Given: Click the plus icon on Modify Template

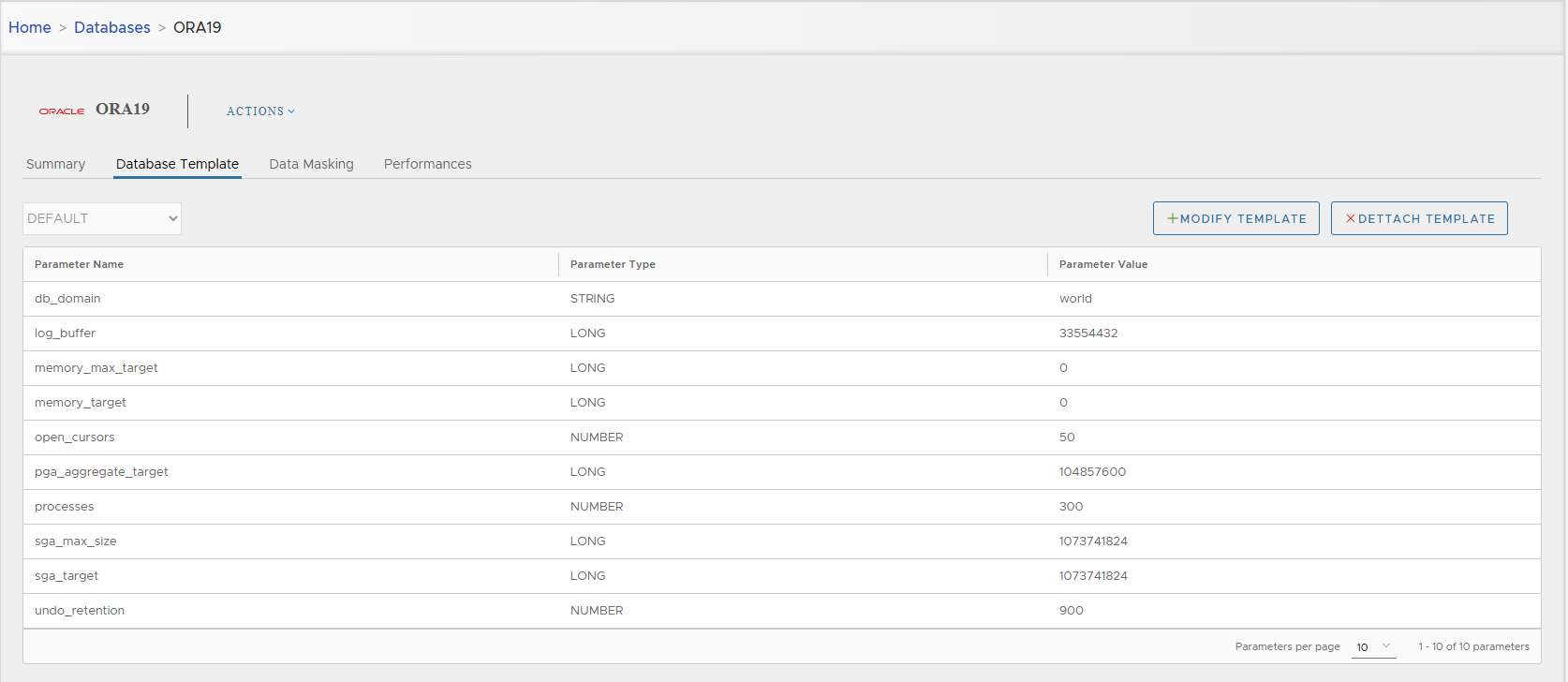Looking at the screenshot, I should [1172, 218].
